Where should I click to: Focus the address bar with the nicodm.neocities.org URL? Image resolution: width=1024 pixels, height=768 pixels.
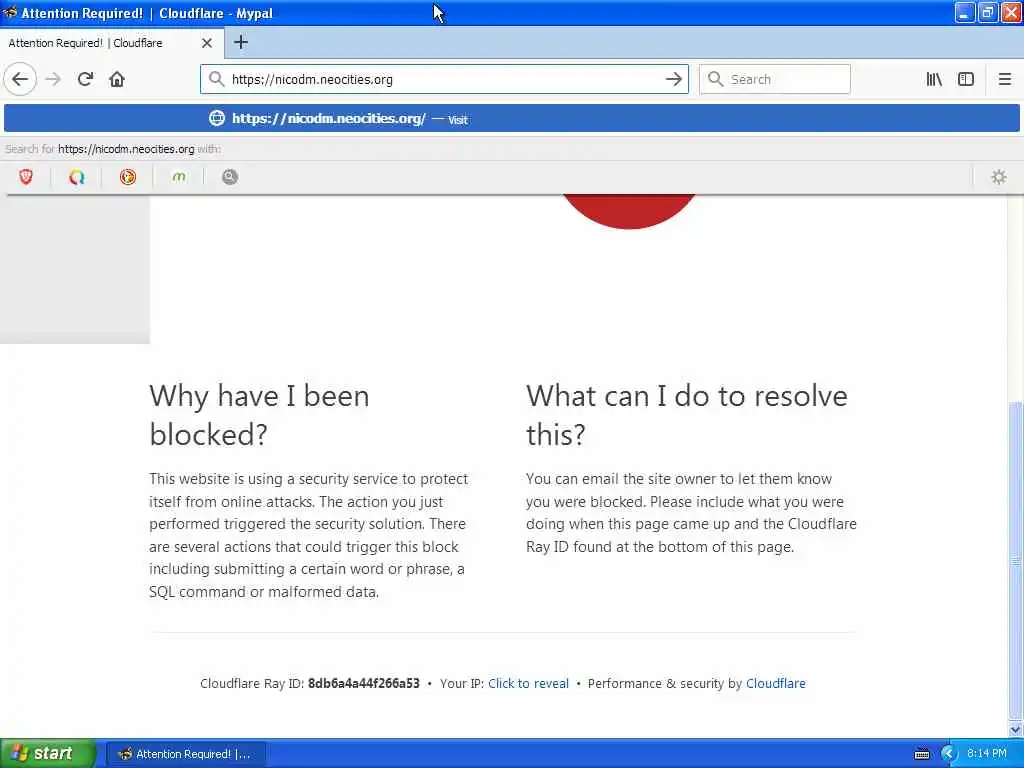pos(444,79)
